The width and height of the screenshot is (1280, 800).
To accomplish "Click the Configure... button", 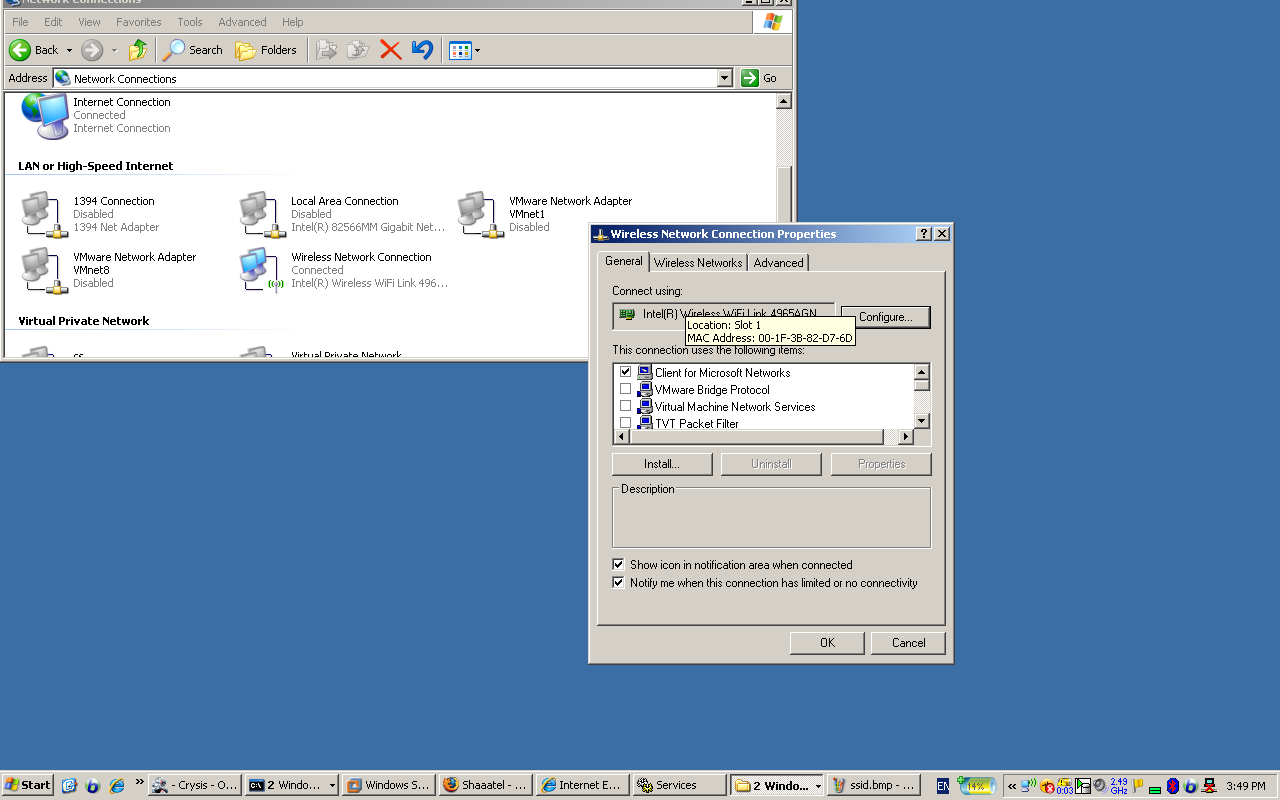I will (x=885, y=317).
